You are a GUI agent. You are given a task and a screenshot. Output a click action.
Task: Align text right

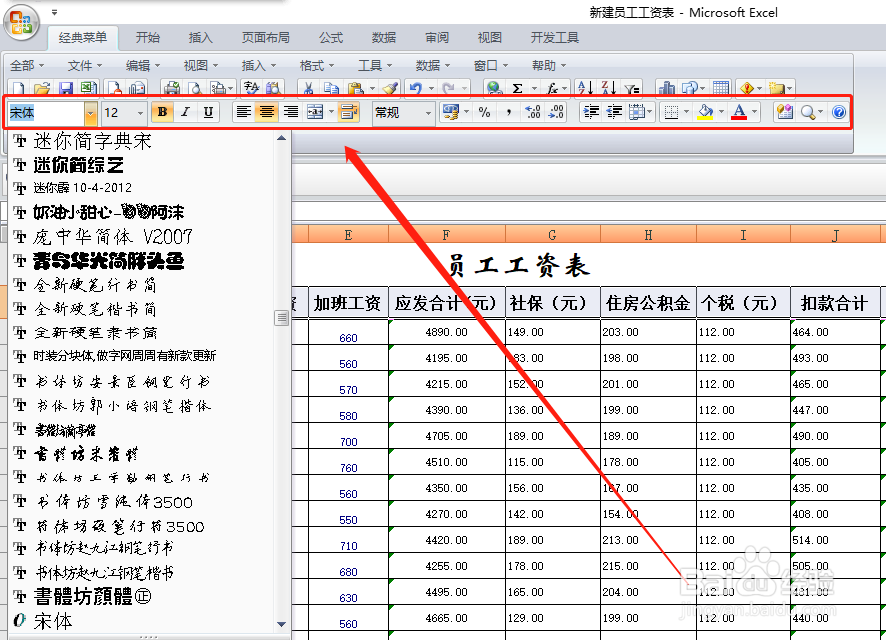pos(290,112)
